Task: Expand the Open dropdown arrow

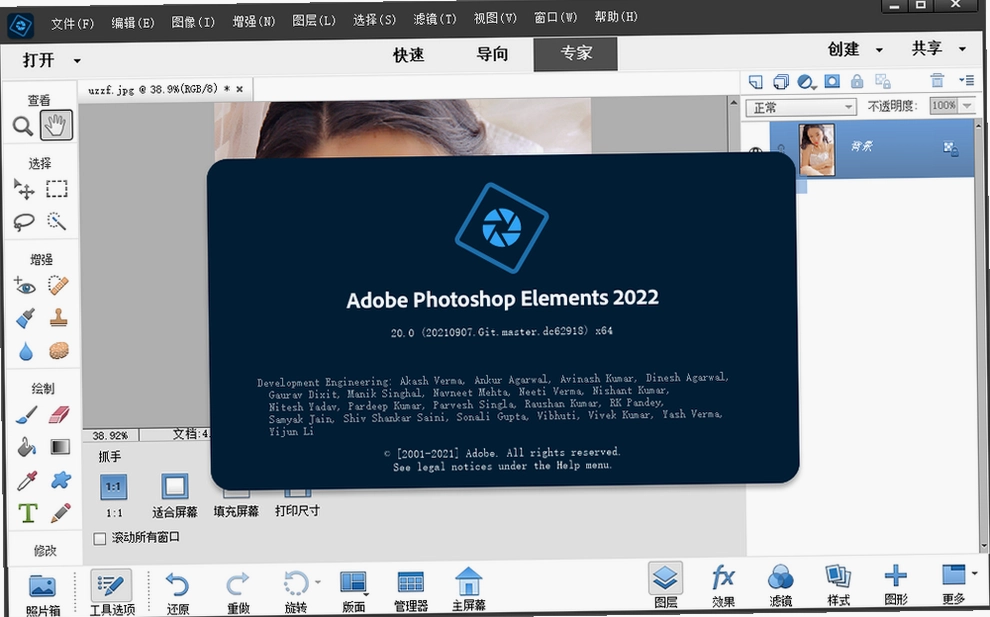Action: pos(77,61)
